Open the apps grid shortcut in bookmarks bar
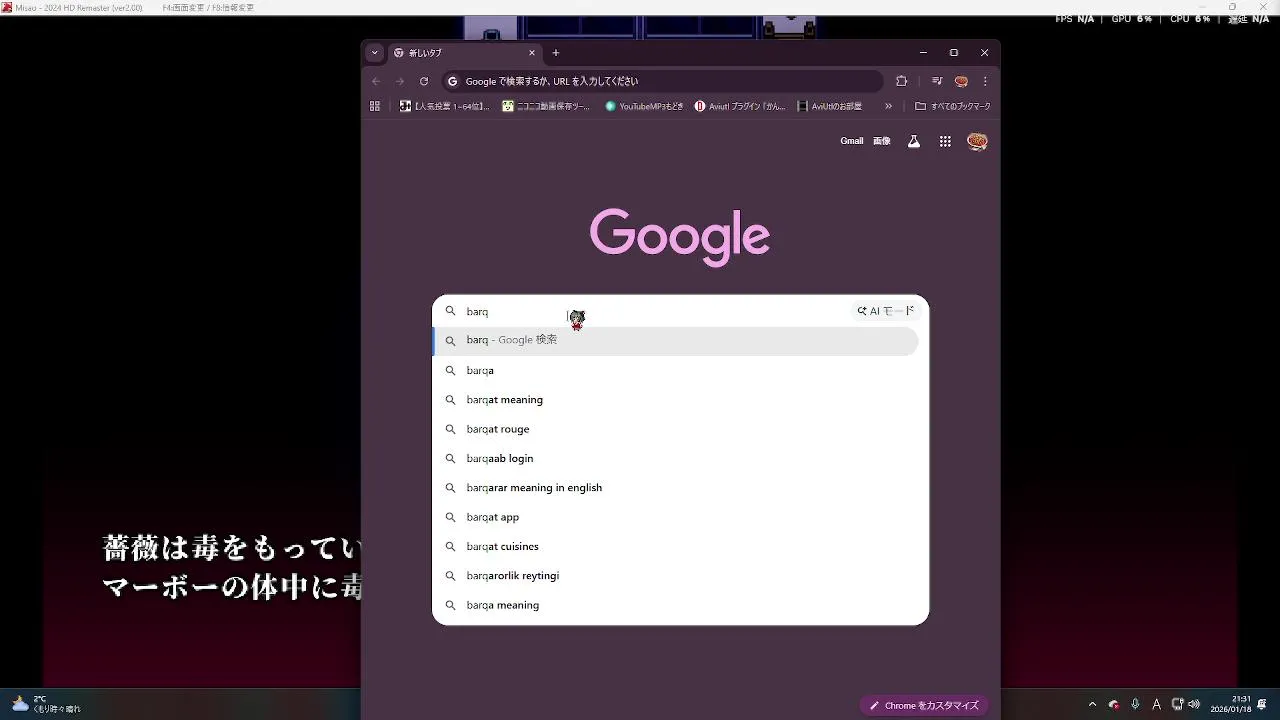The height and width of the screenshot is (720, 1280). click(x=375, y=106)
